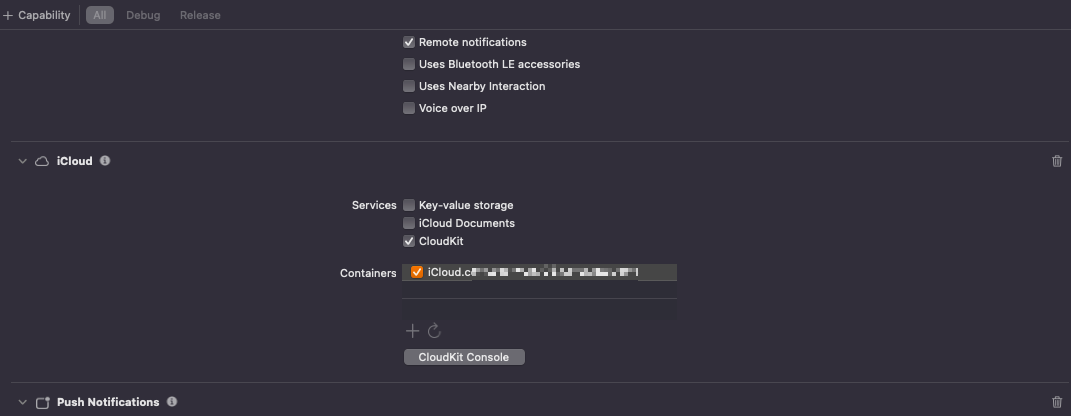Click the Push Notifications section icon
The image size is (1071, 416).
(x=43, y=402)
